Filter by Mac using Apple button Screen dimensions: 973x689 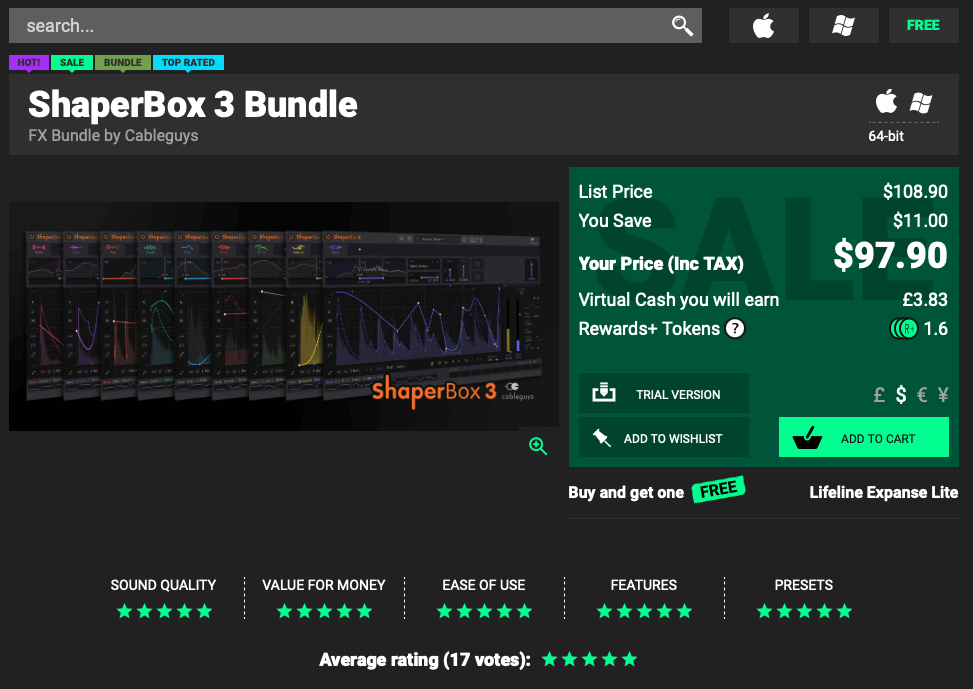(x=763, y=25)
